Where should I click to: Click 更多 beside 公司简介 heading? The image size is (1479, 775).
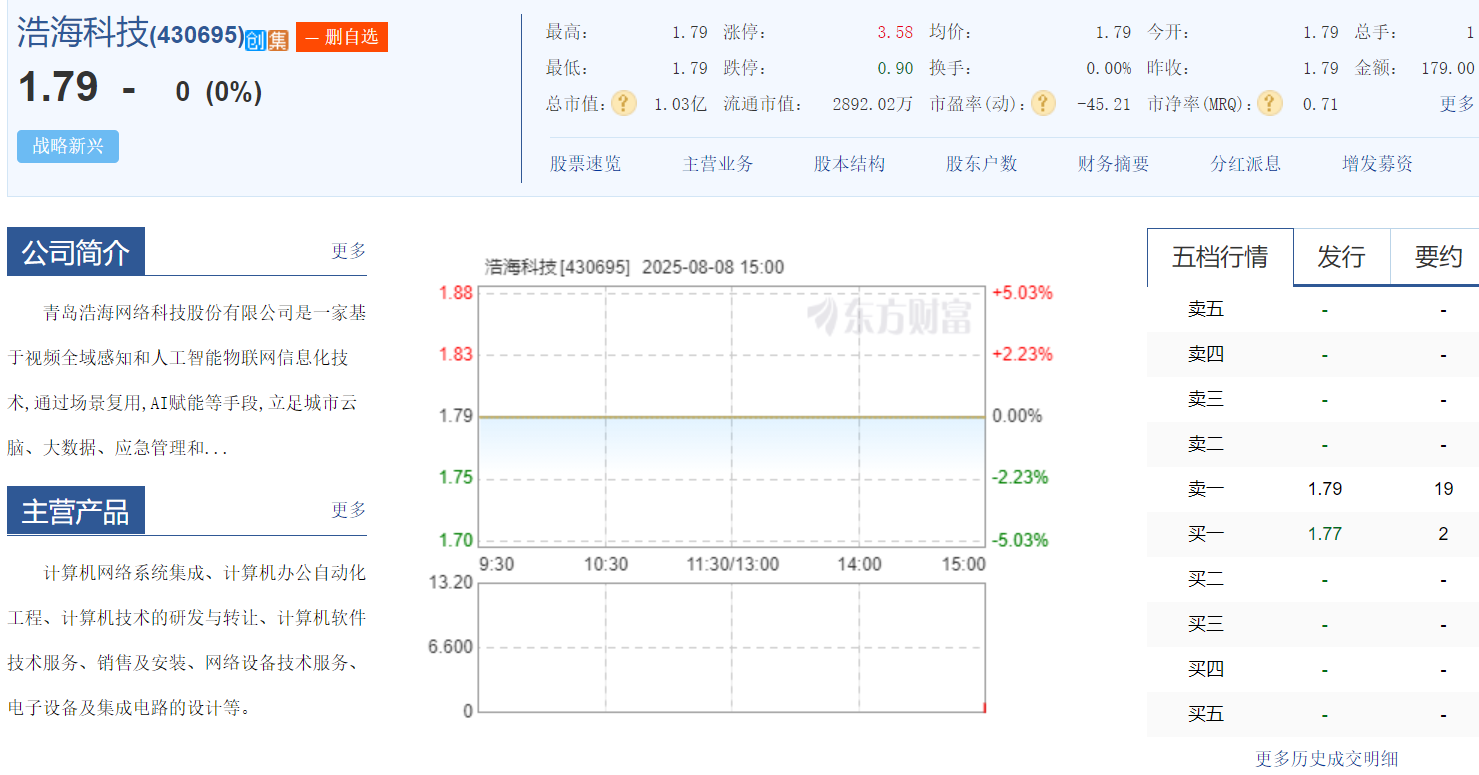(x=349, y=251)
